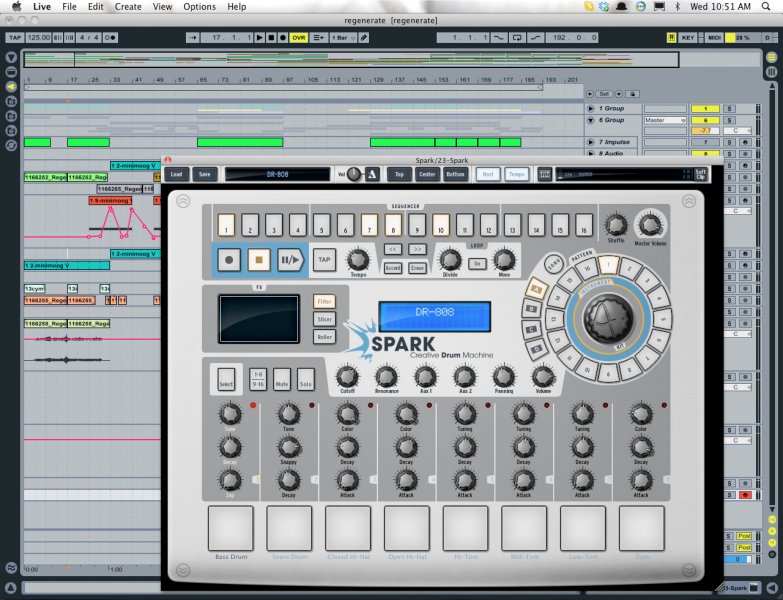Open the View menu
This screenshot has width=783, height=600.
(162, 6)
